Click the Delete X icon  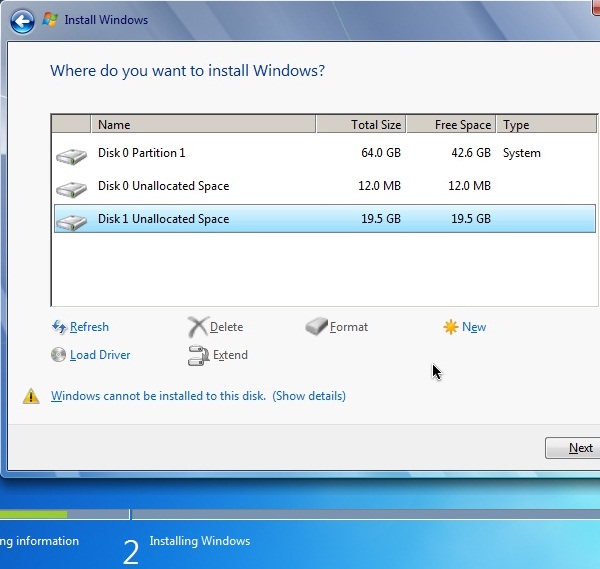pos(198,327)
